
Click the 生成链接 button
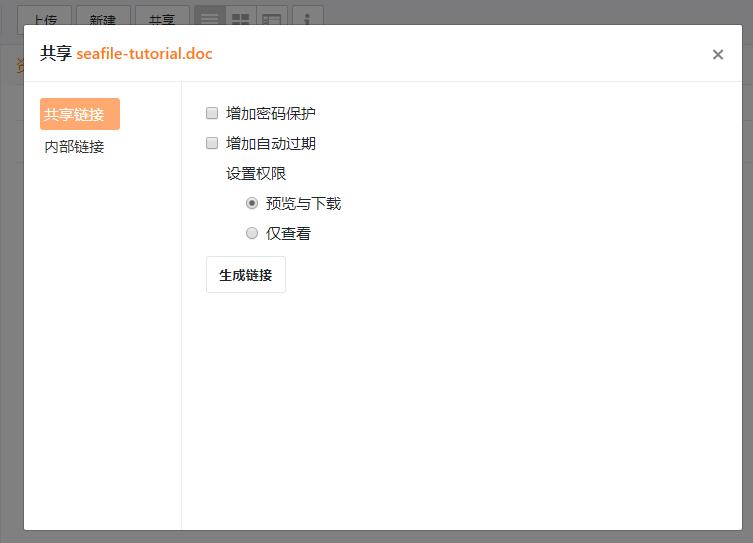(246, 275)
